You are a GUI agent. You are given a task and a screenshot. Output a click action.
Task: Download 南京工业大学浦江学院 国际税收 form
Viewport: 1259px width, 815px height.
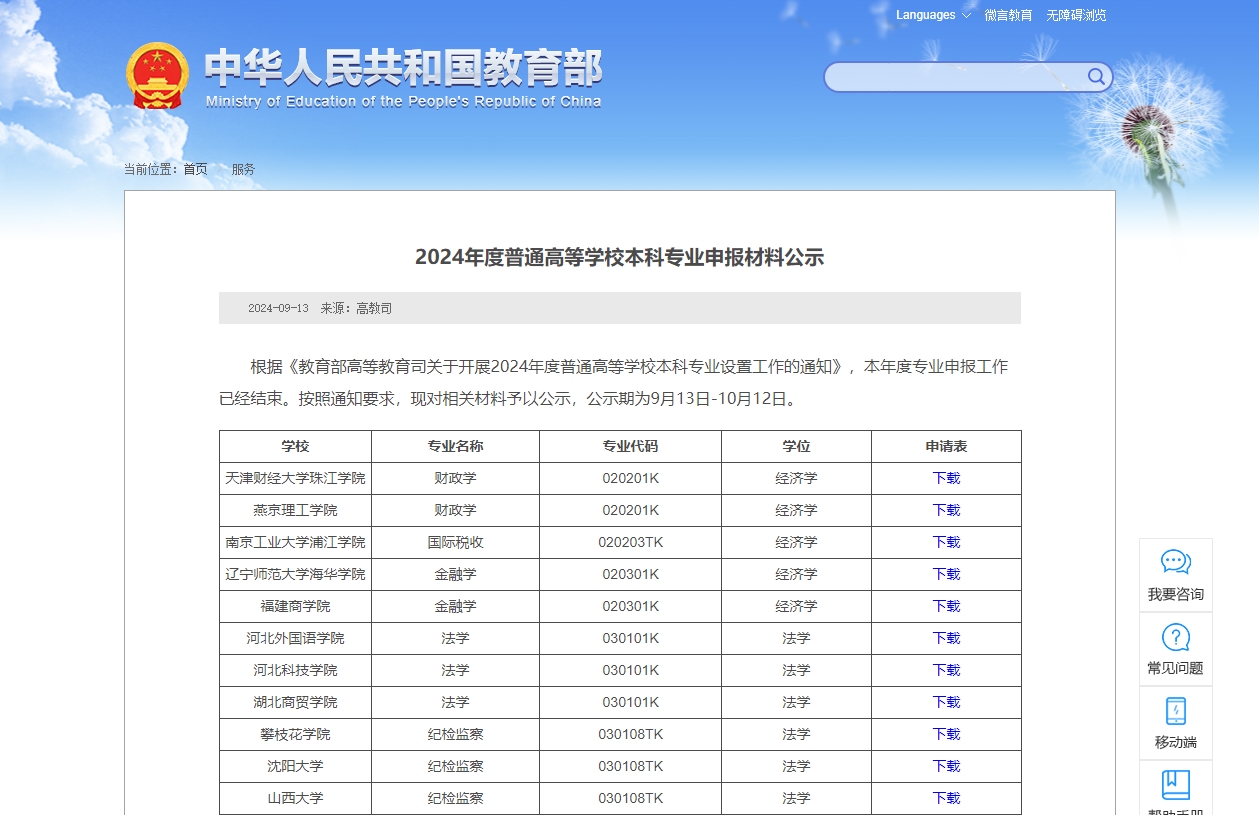click(x=944, y=542)
